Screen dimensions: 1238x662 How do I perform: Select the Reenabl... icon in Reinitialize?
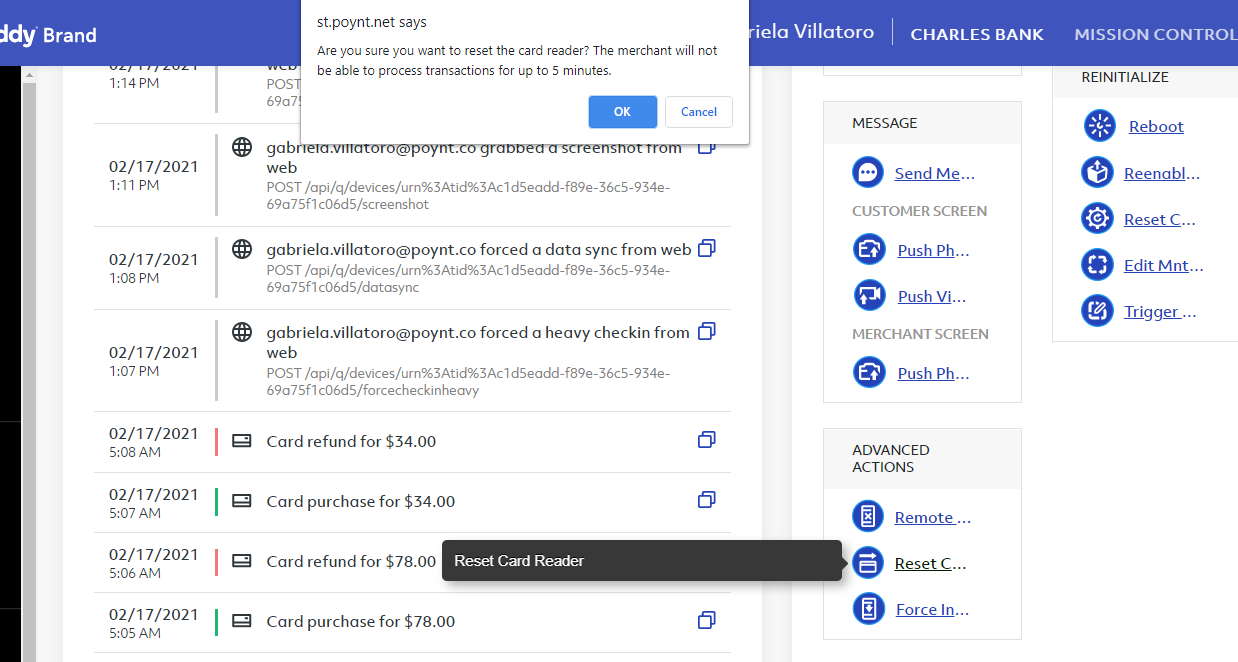point(1098,173)
